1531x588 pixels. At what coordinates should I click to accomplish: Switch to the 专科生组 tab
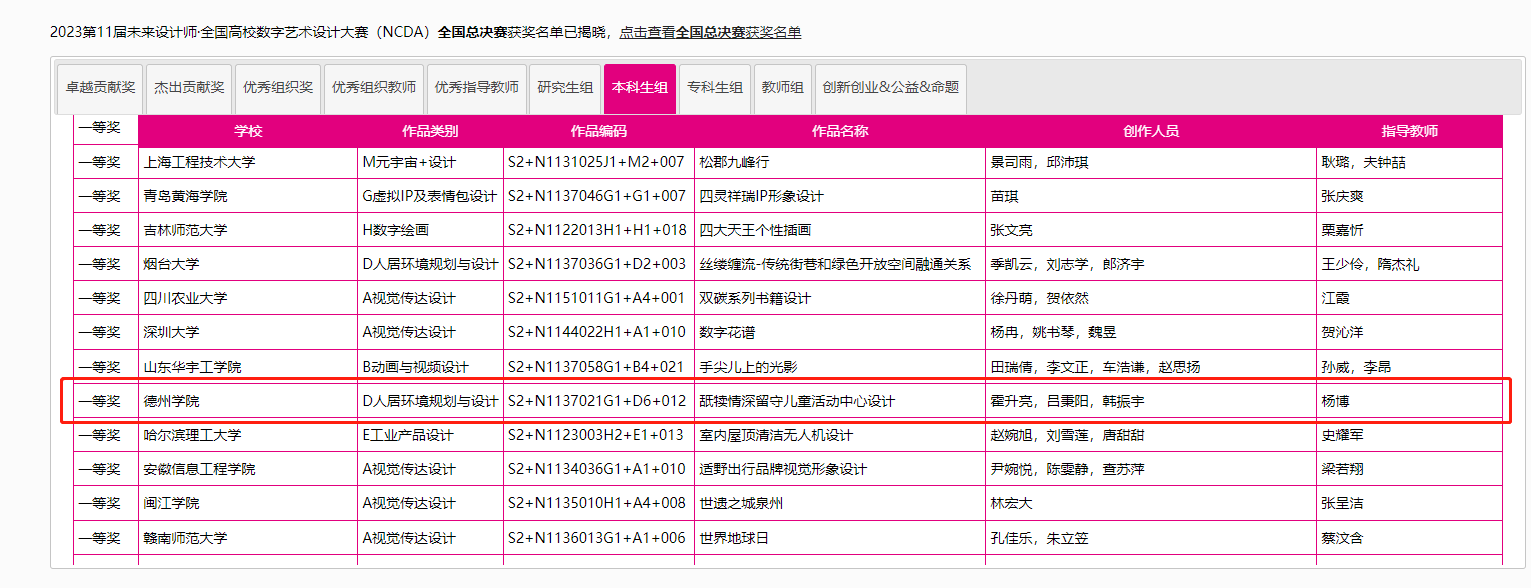point(715,88)
